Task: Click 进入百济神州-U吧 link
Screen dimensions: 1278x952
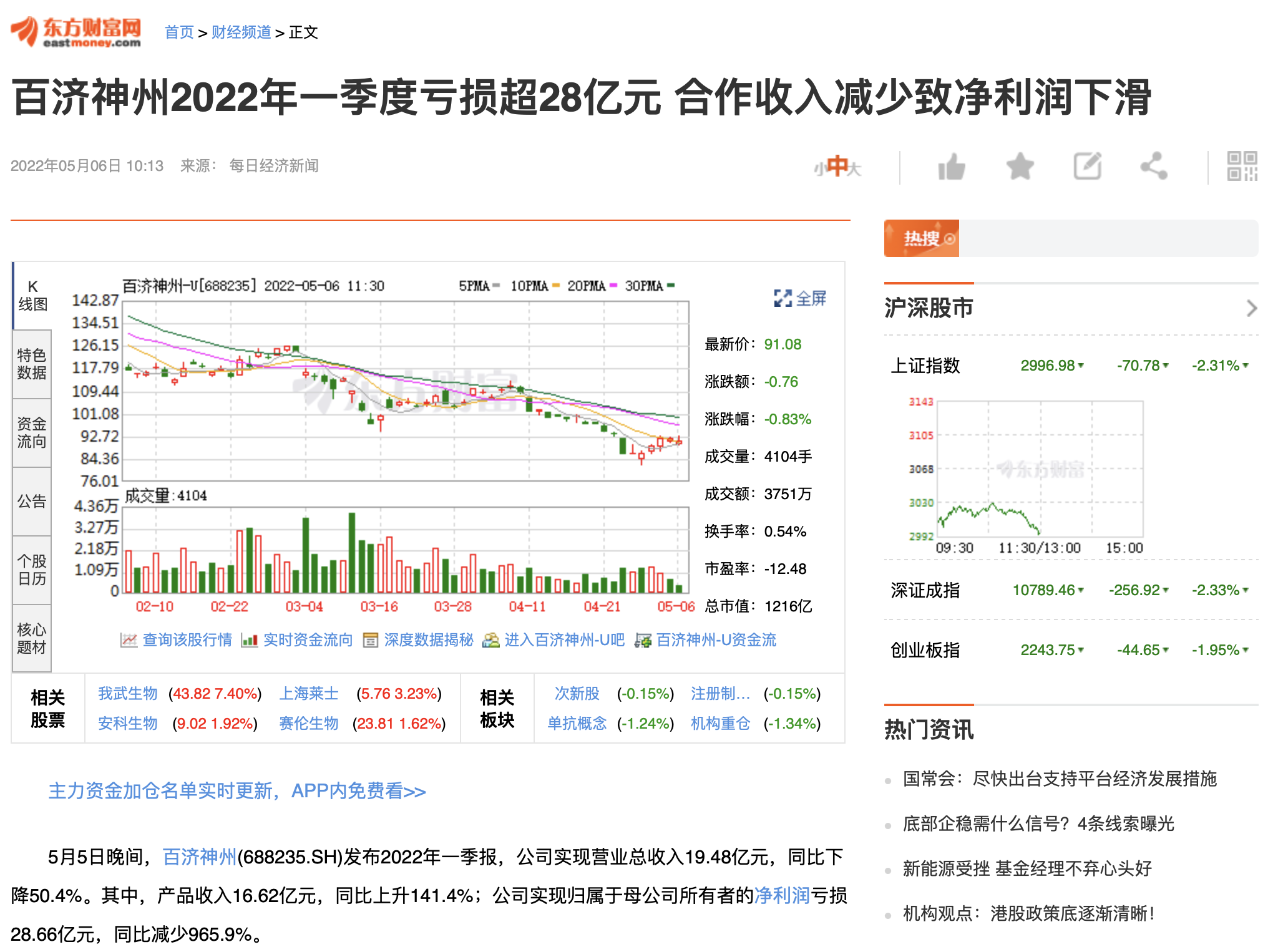Action: point(564,640)
